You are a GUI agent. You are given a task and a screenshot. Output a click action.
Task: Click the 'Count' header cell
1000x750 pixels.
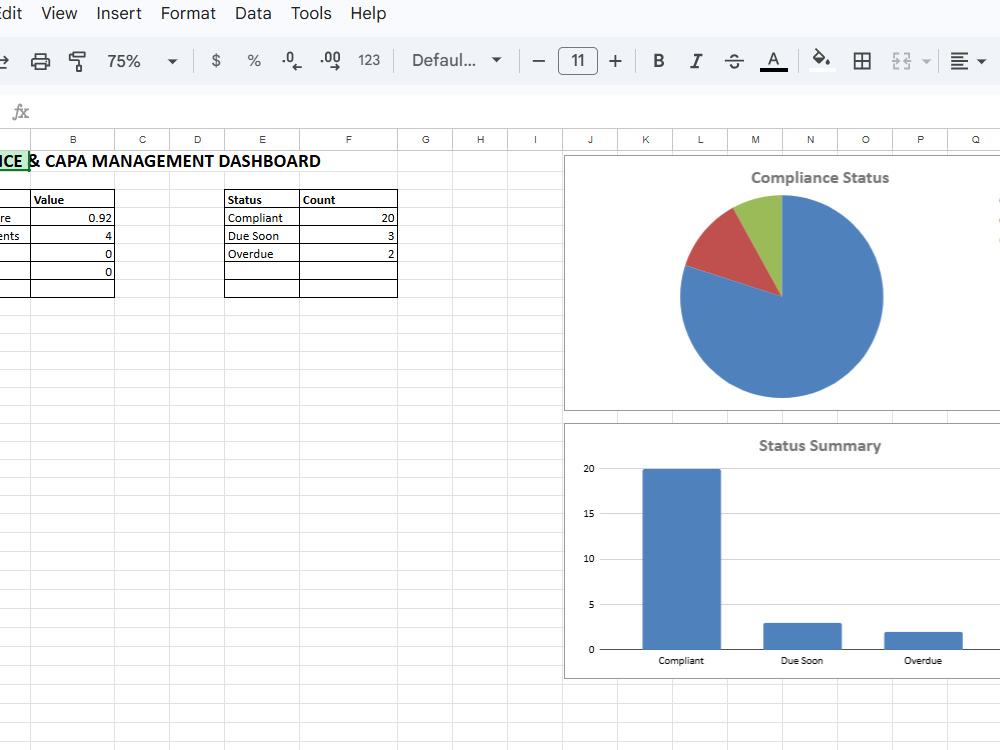coord(348,200)
